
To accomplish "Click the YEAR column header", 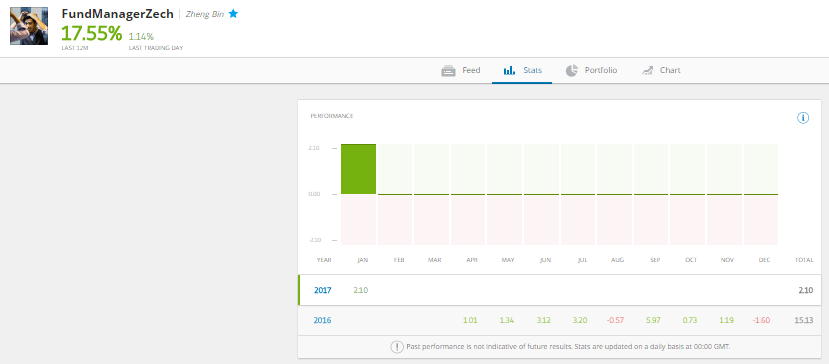I will point(324,260).
